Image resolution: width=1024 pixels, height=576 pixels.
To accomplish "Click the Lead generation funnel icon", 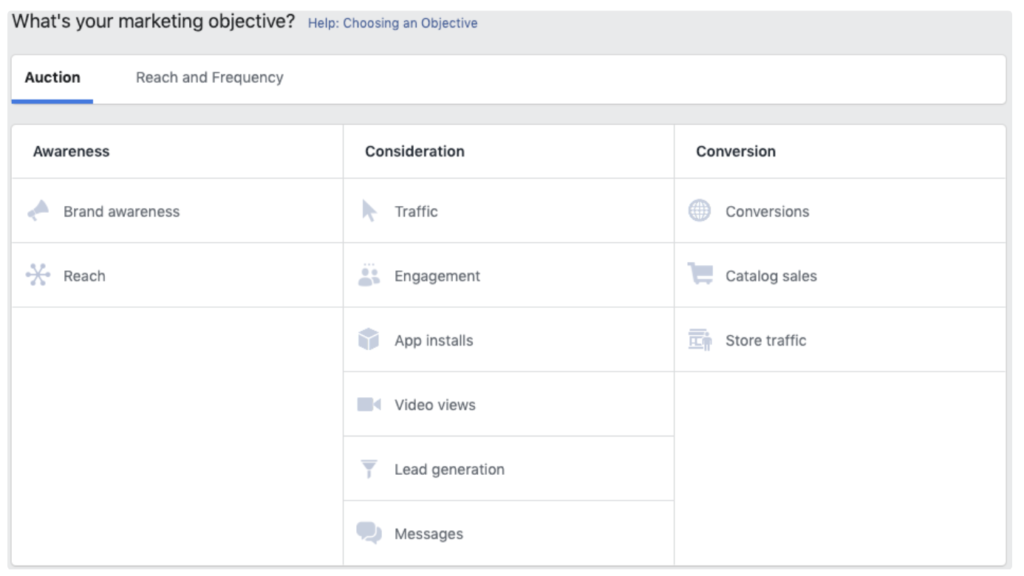I will click(x=369, y=469).
